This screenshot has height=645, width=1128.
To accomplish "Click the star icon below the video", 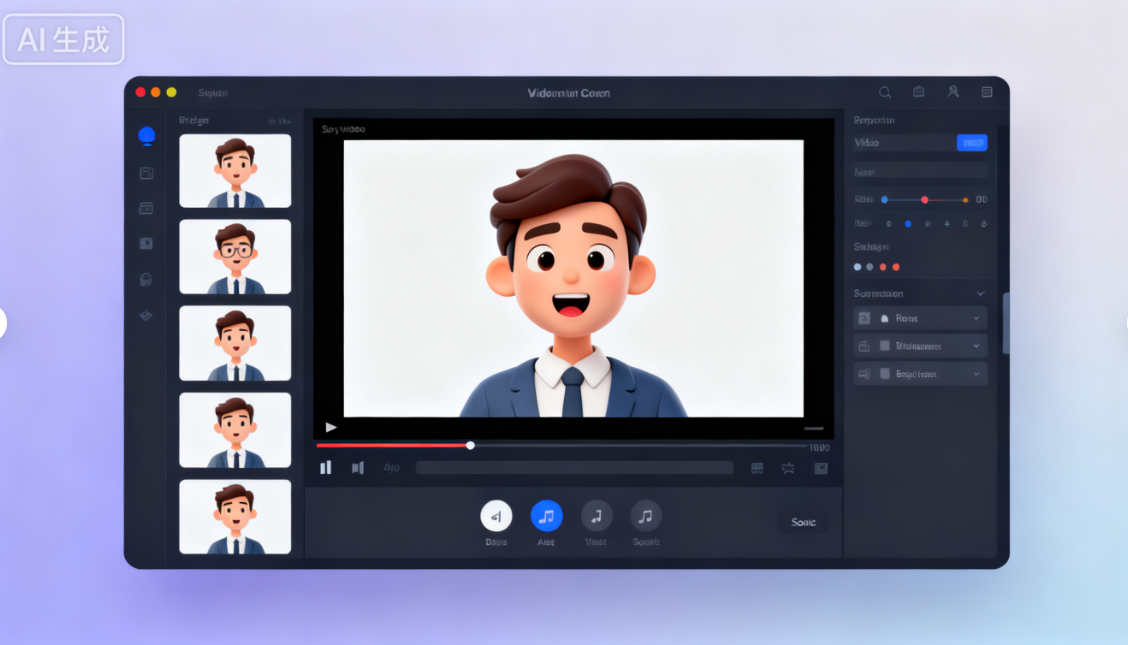I will (x=788, y=468).
